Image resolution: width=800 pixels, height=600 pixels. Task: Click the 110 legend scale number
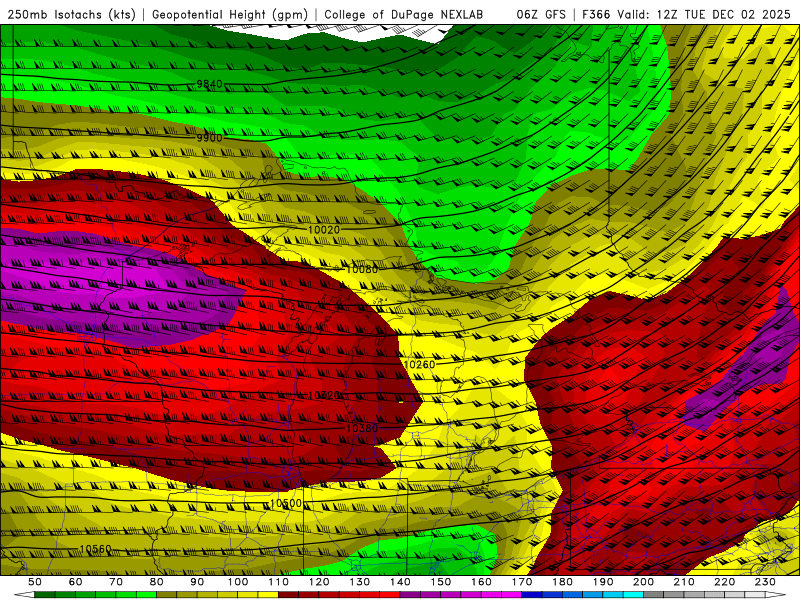(x=279, y=582)
